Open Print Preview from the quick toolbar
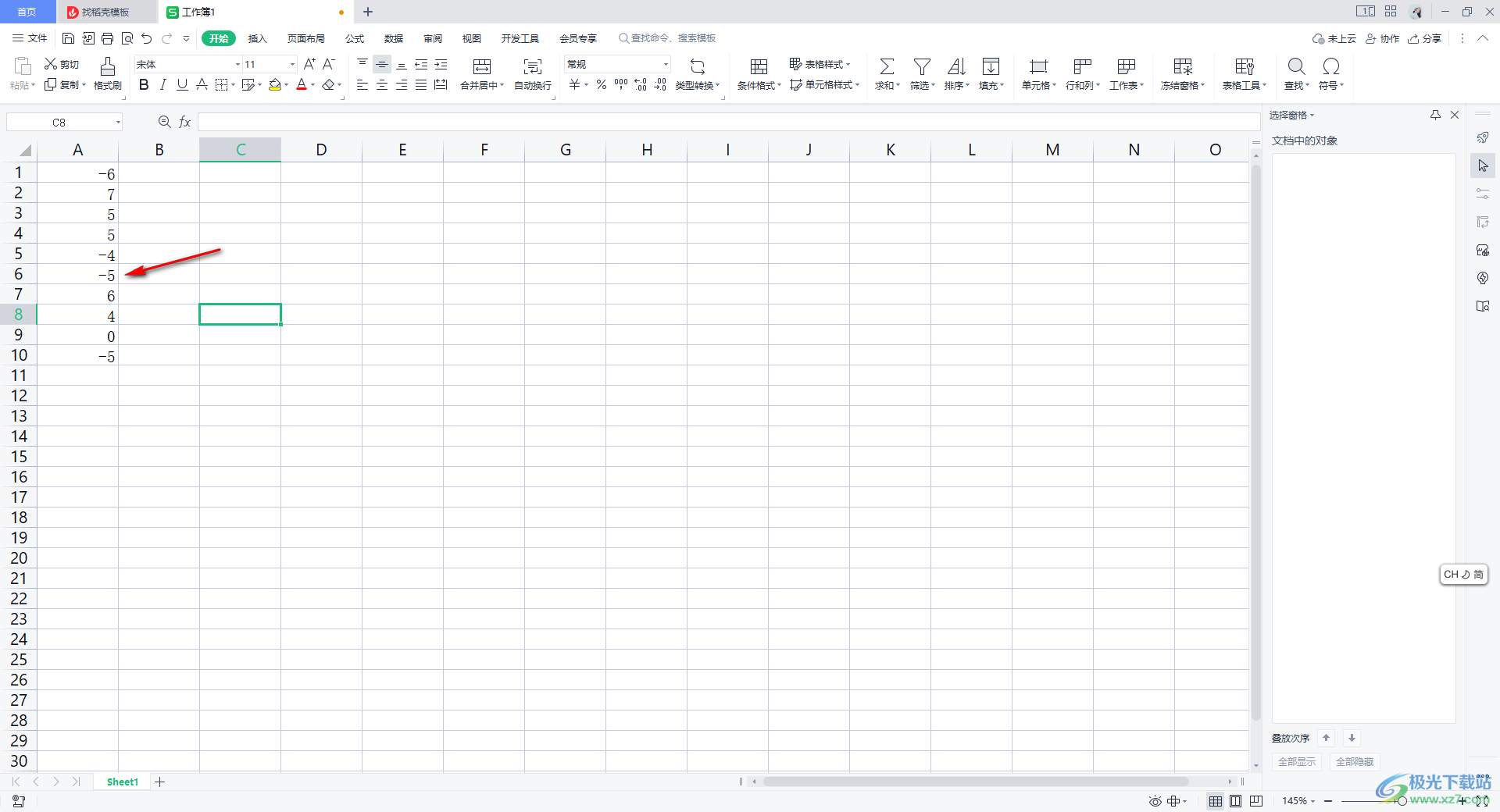Viewport: 1500px width, 812px height. 127,38
